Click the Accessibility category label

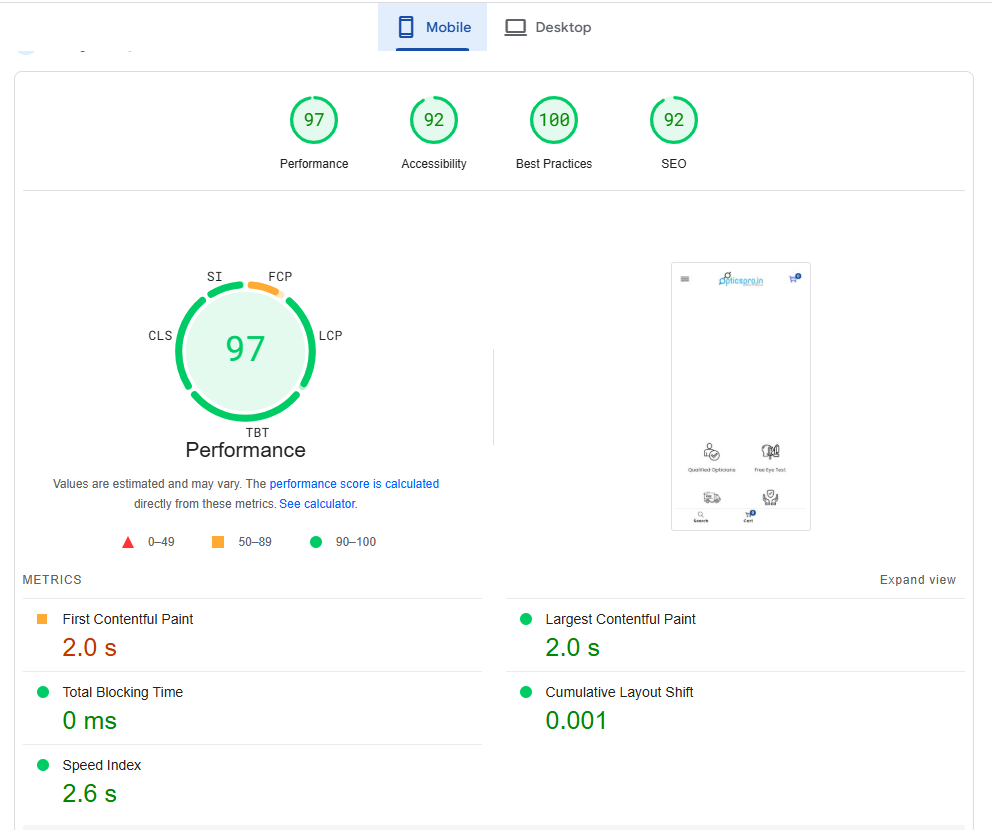click(434, 164)
